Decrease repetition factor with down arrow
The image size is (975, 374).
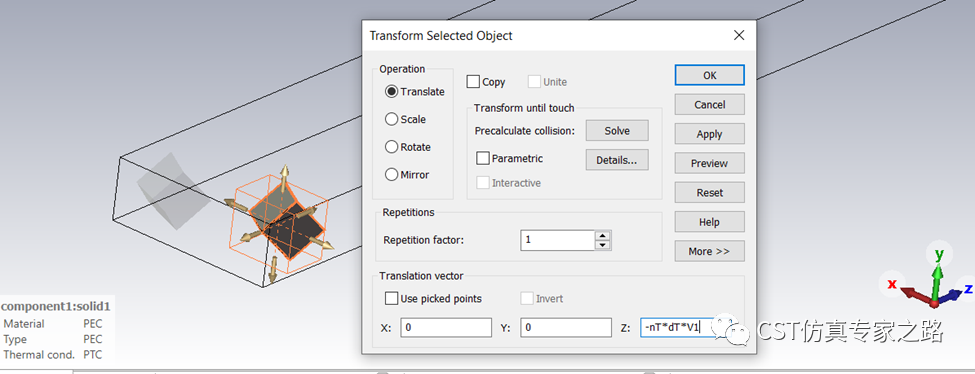tap(602, 245)
